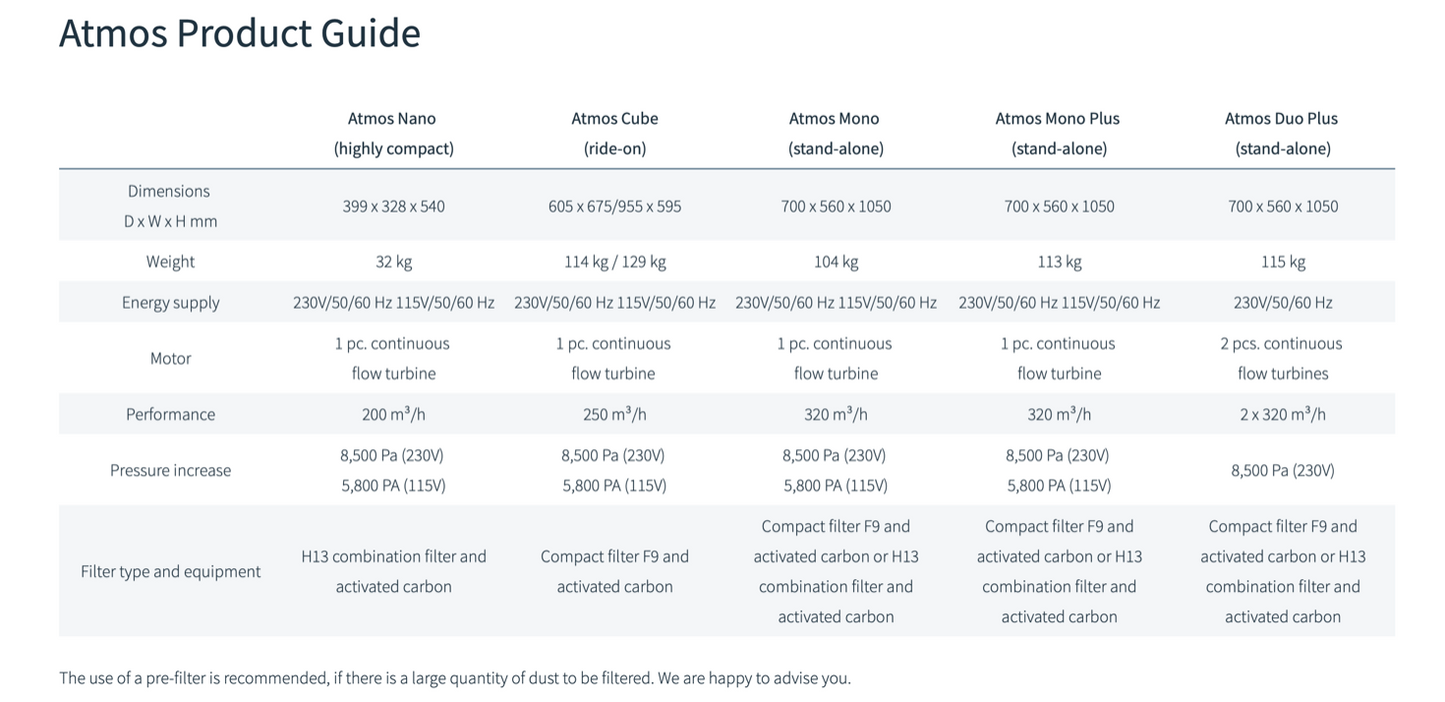Select the Motor row label
This screenshot has height=702, width=1445.
coord(170,358)
